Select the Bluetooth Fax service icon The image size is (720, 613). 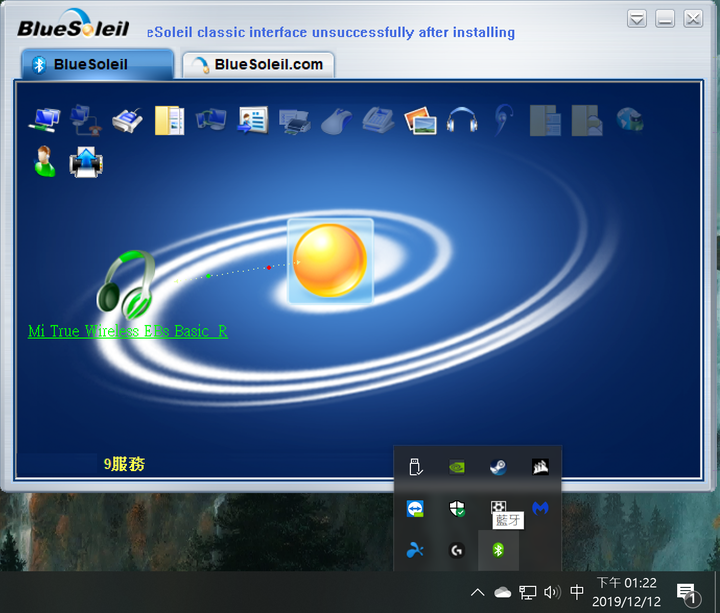378,121
